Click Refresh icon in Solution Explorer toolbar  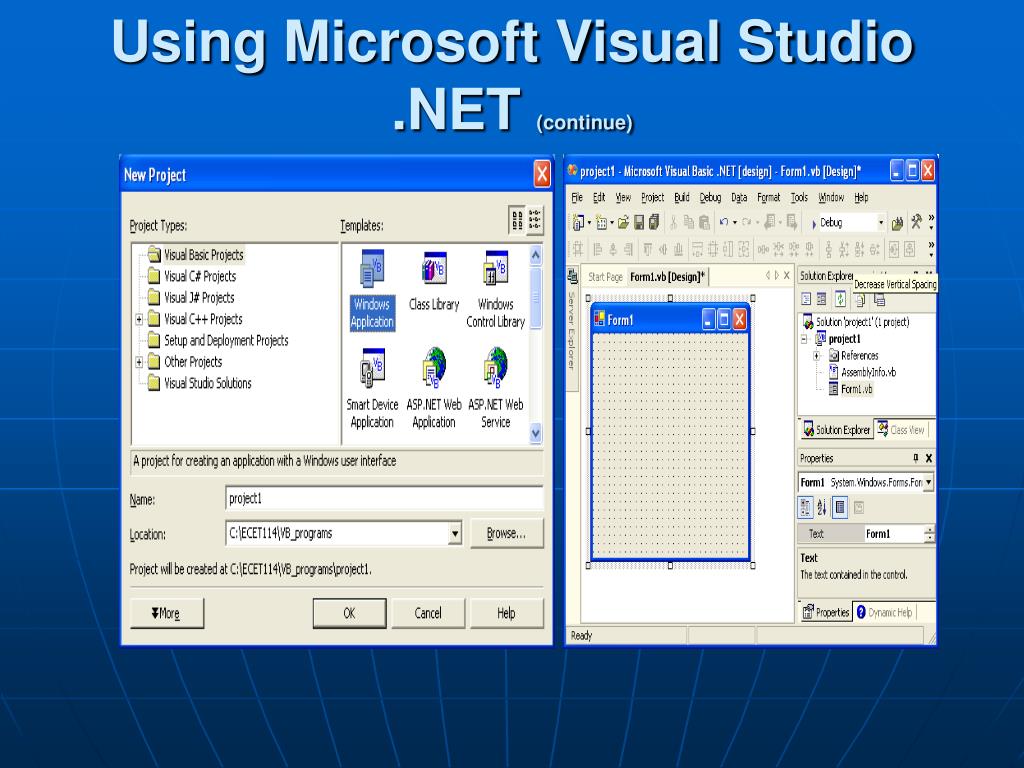click(x=840, y=299)
